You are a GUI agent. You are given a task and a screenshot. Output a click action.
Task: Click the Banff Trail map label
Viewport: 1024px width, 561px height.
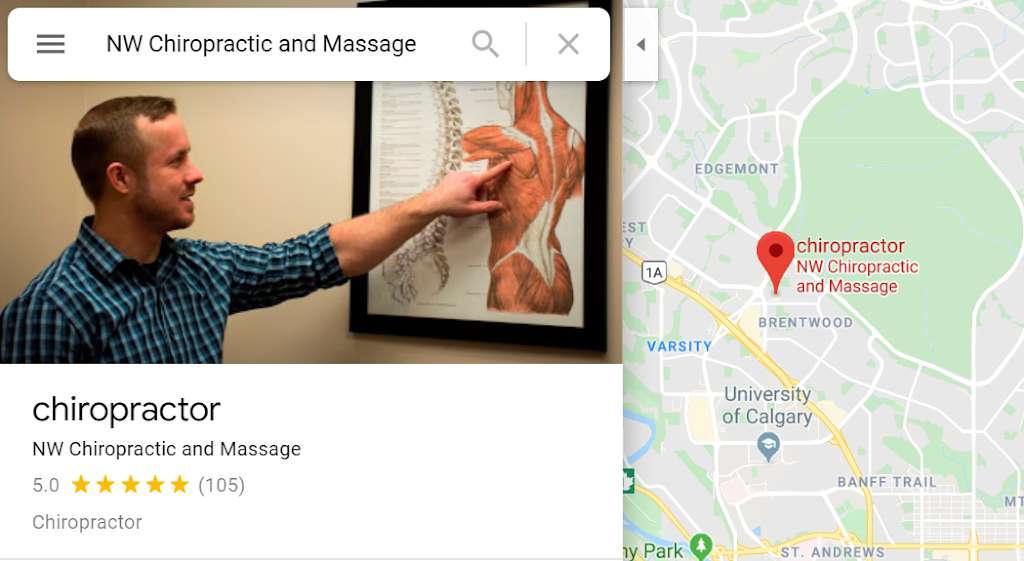[887, 483]
